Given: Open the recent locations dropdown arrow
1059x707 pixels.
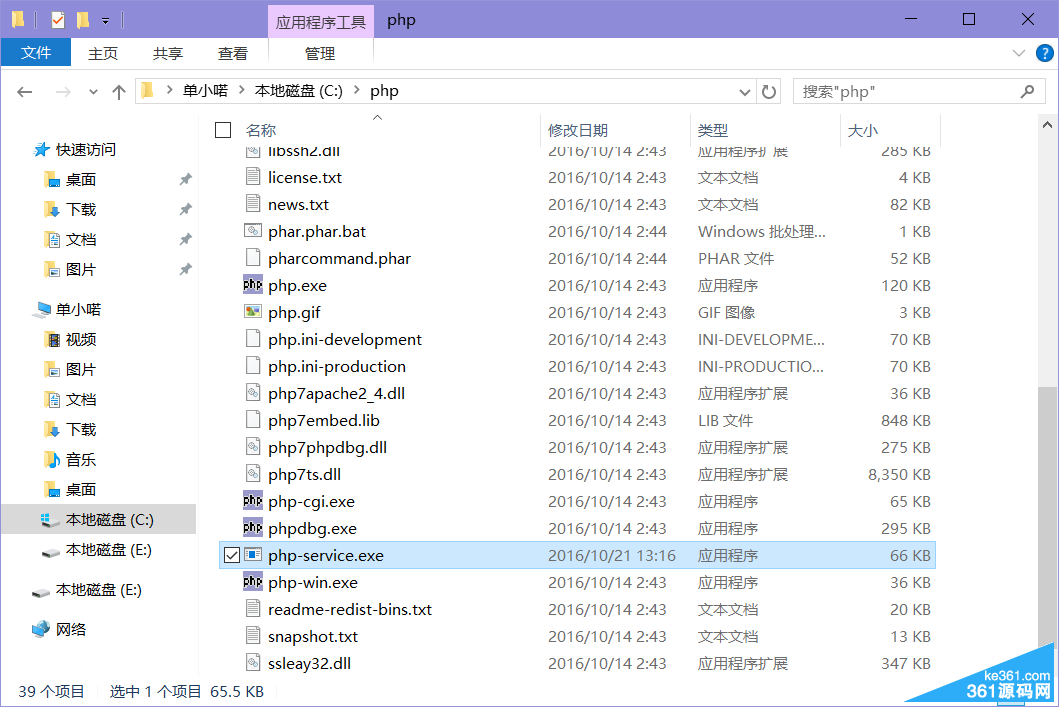Looking at the screenshot, I should pyautogui.click(x=93, y=92).
